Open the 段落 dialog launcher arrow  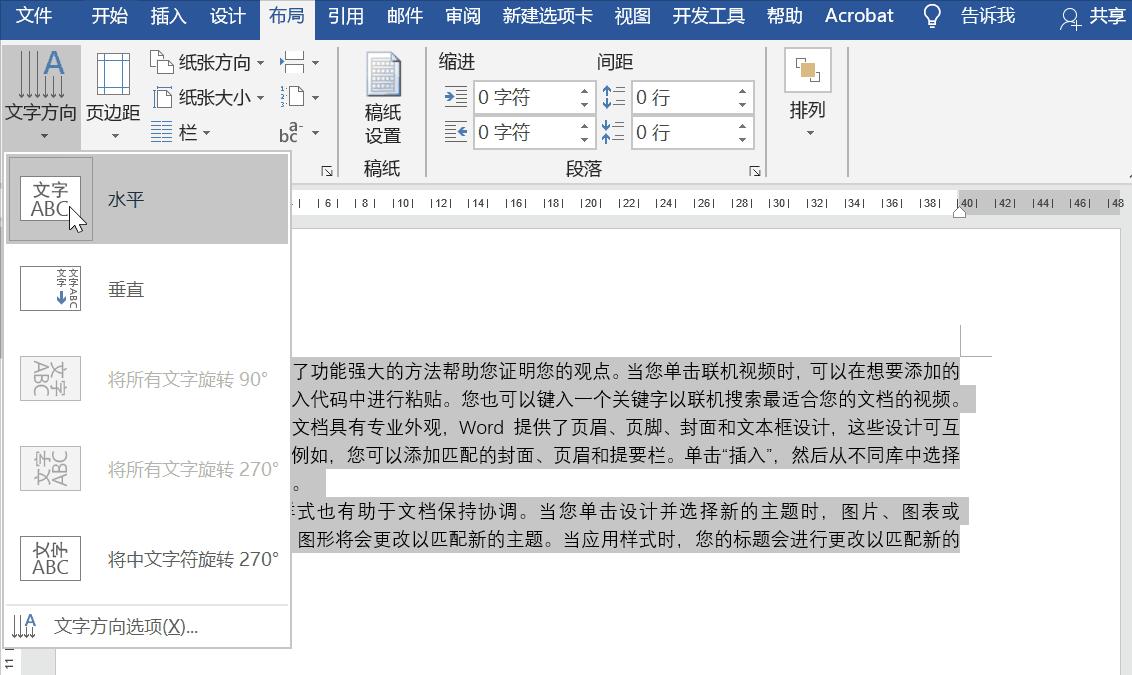tap(756, 170)
